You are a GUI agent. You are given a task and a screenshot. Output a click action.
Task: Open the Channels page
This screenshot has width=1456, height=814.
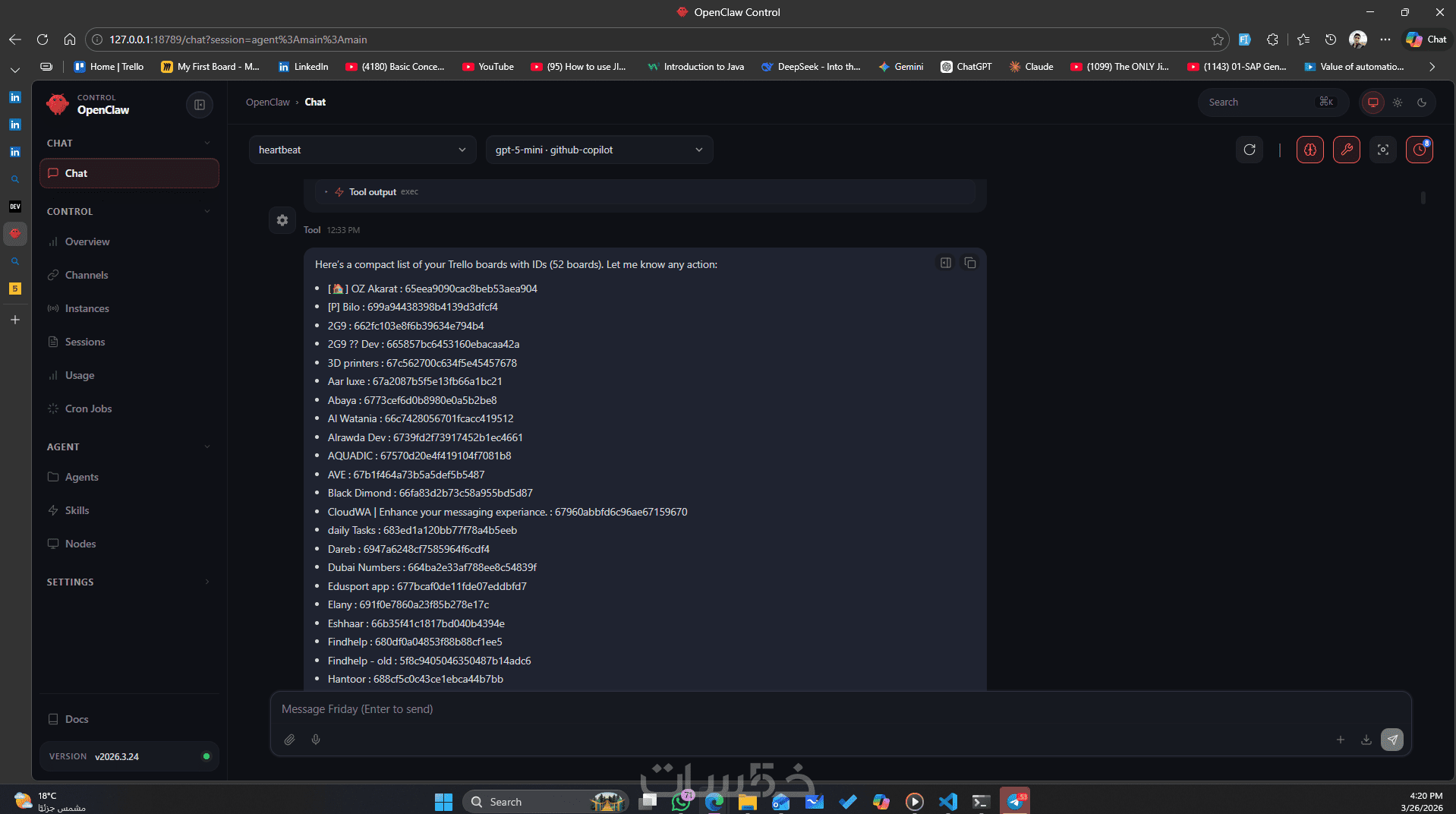click(129, 275)
